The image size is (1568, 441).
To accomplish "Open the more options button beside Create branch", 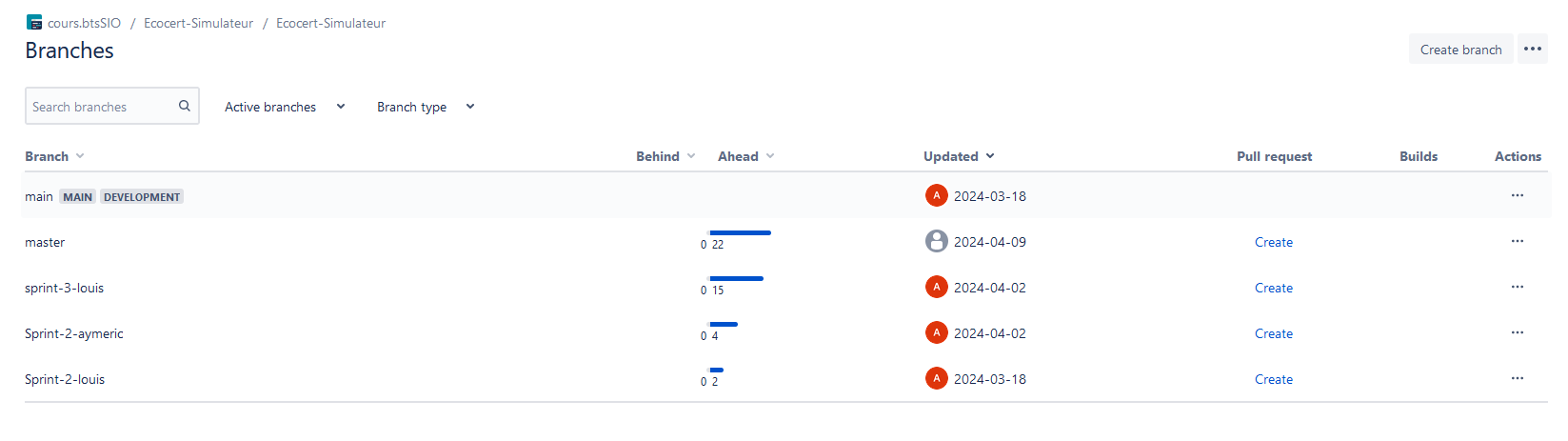I will tap(1532, 50).
